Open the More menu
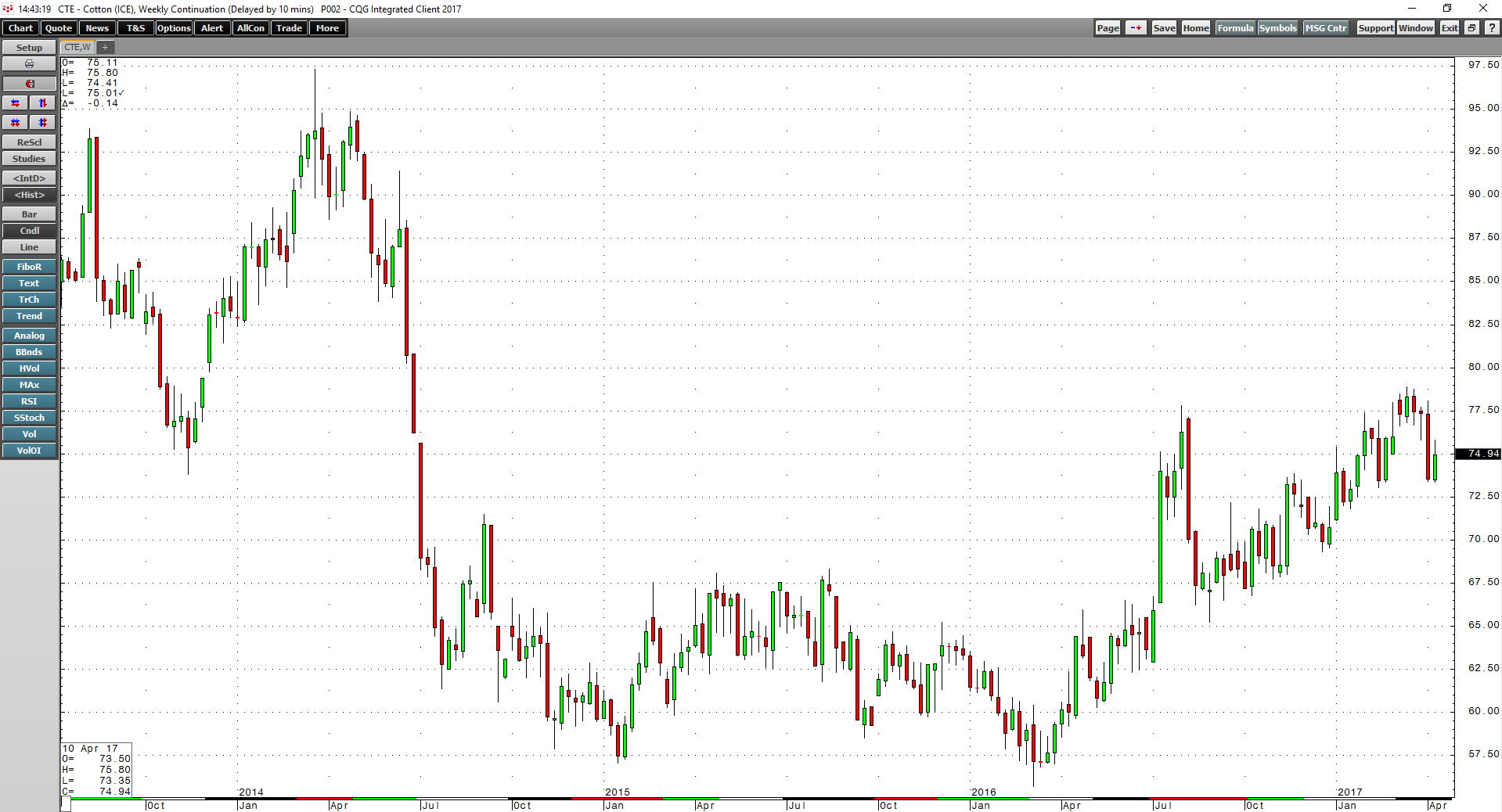This screenshot has height=812, width=1502. [327, 27]
